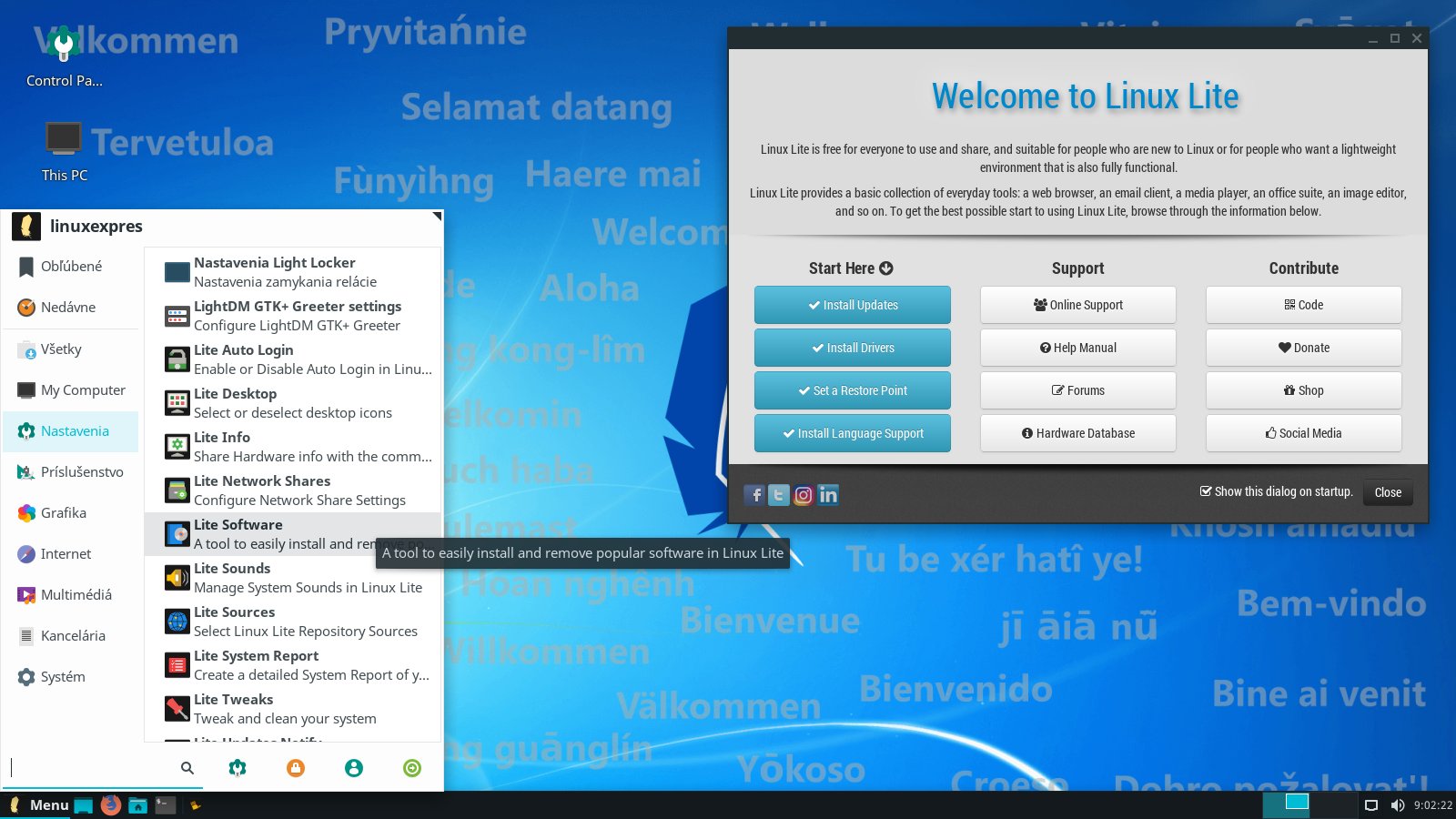
Task: Click the switch user icon in menu
Action: coord(354,768)
